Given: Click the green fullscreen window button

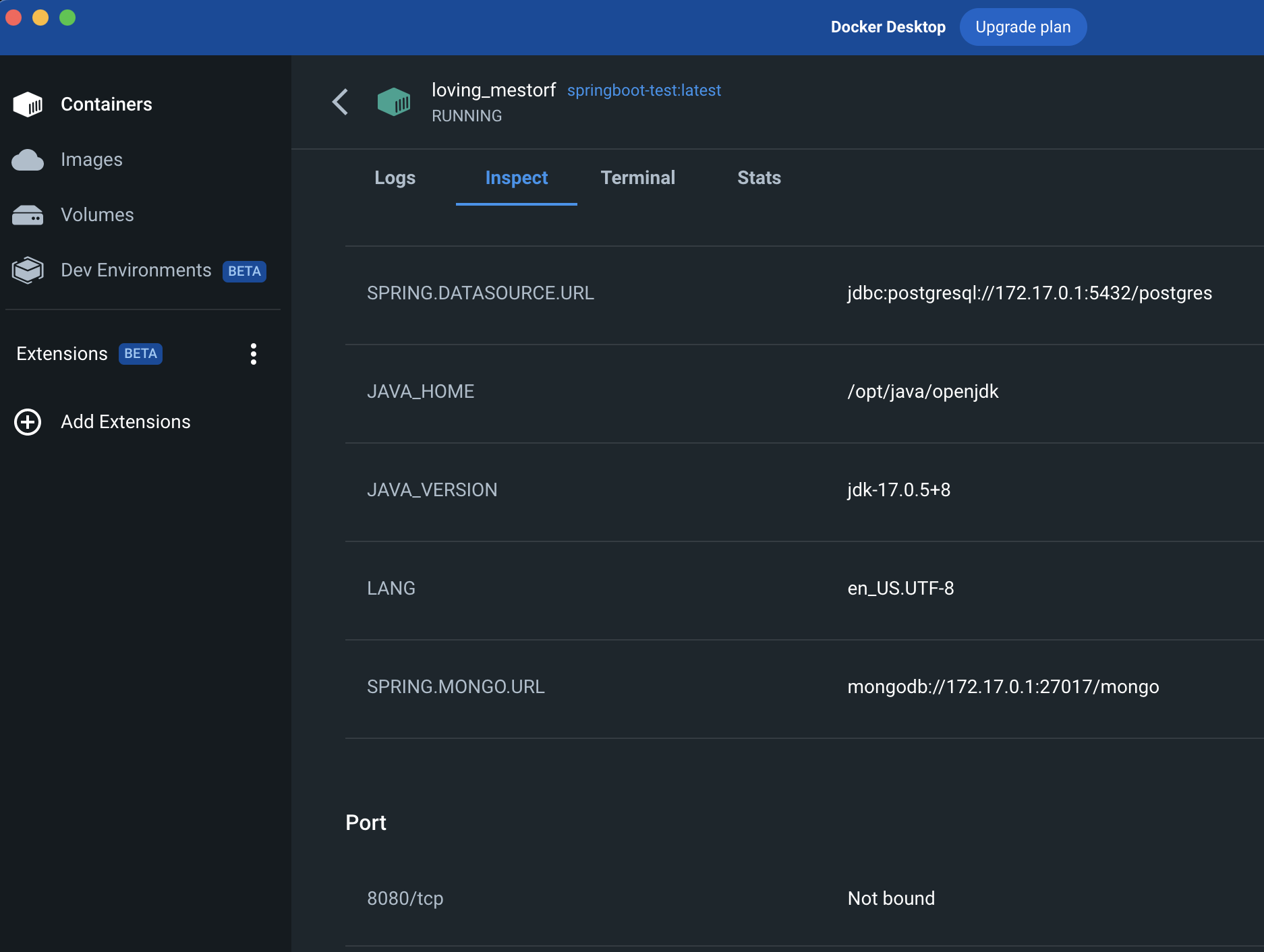Looking at the screenshot, I should click(67, 18).
